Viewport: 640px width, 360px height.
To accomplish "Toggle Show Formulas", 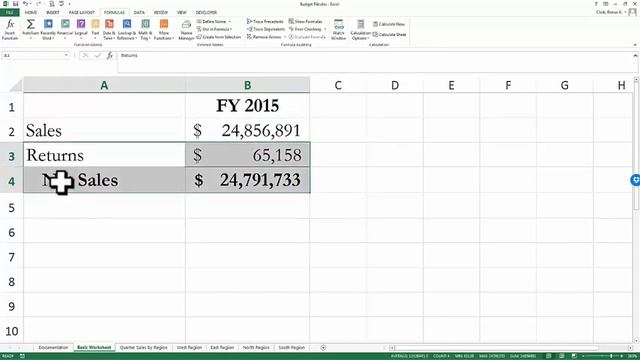I will (305, 21).
